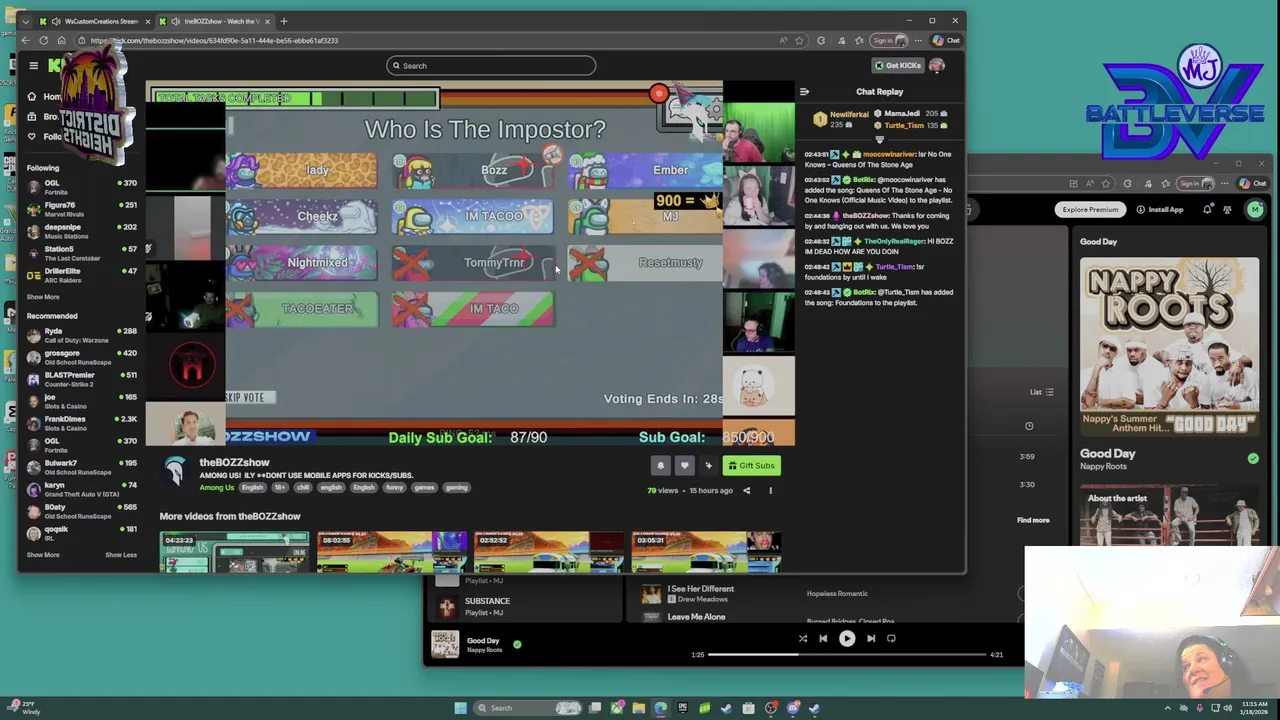The width and height of the screenshot is (1280, 720).
Task: Toggle repeat in Spotify player
Action: (891, 638)
